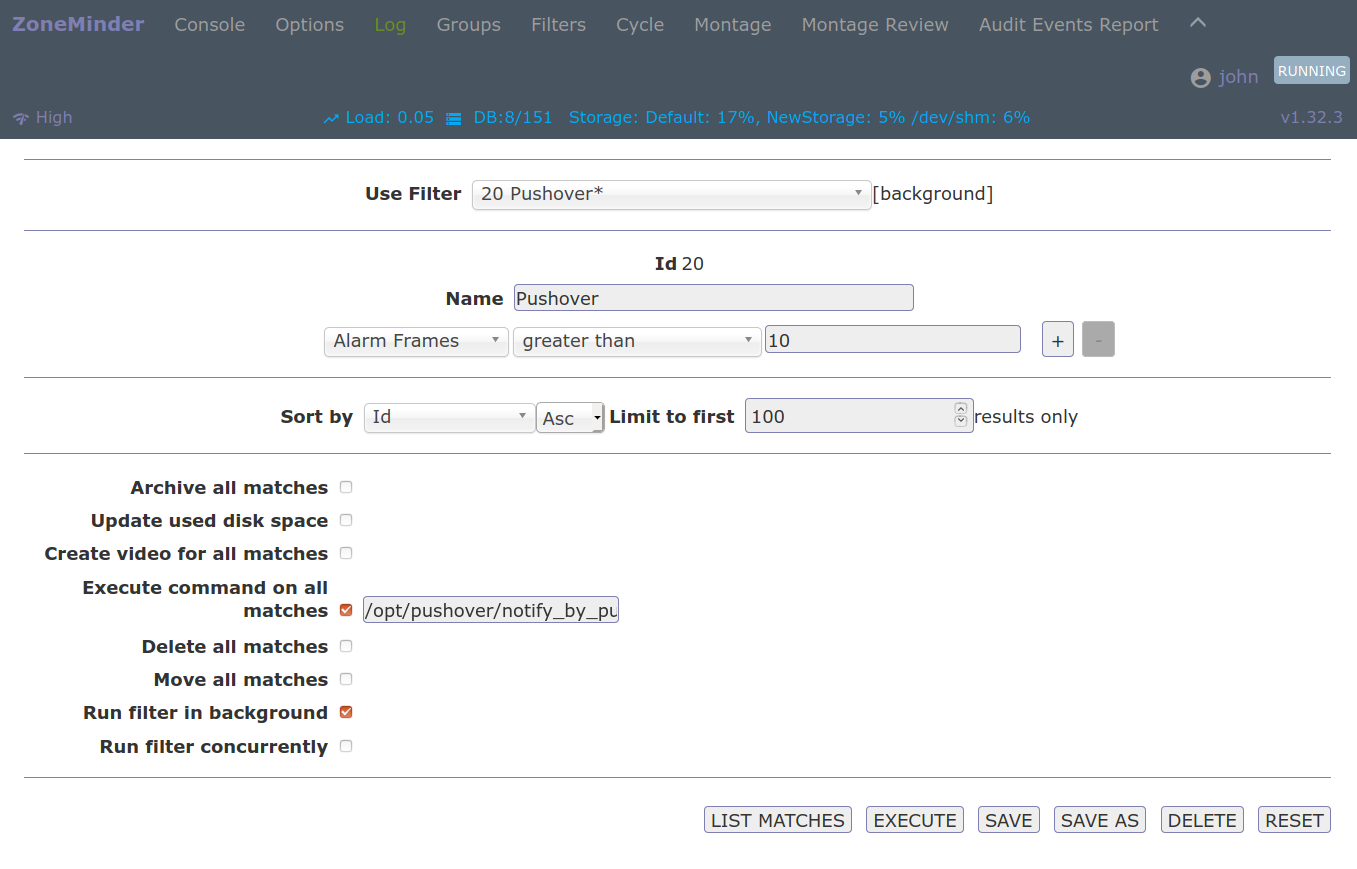Open Montage Review

tap(875, 25)
